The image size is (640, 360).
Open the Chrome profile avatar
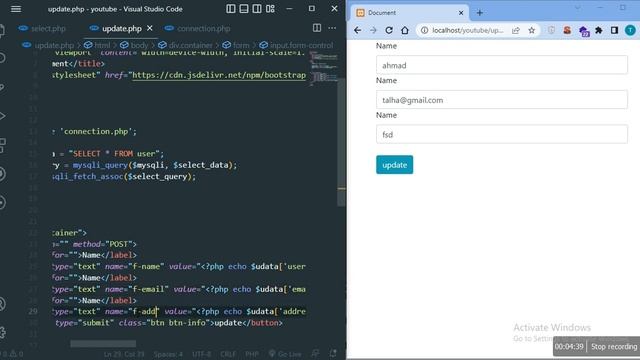(630, 30)
